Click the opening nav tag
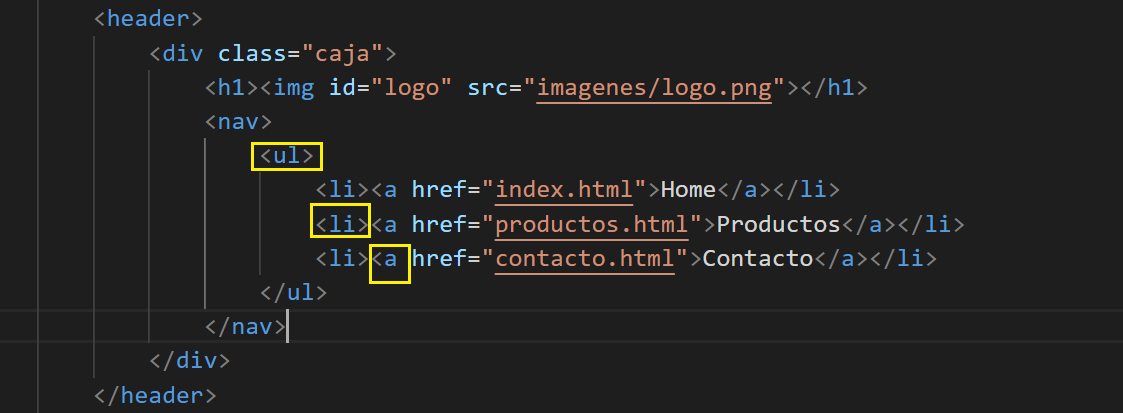Screen dimensions: 1123x413 coord(238,121)
